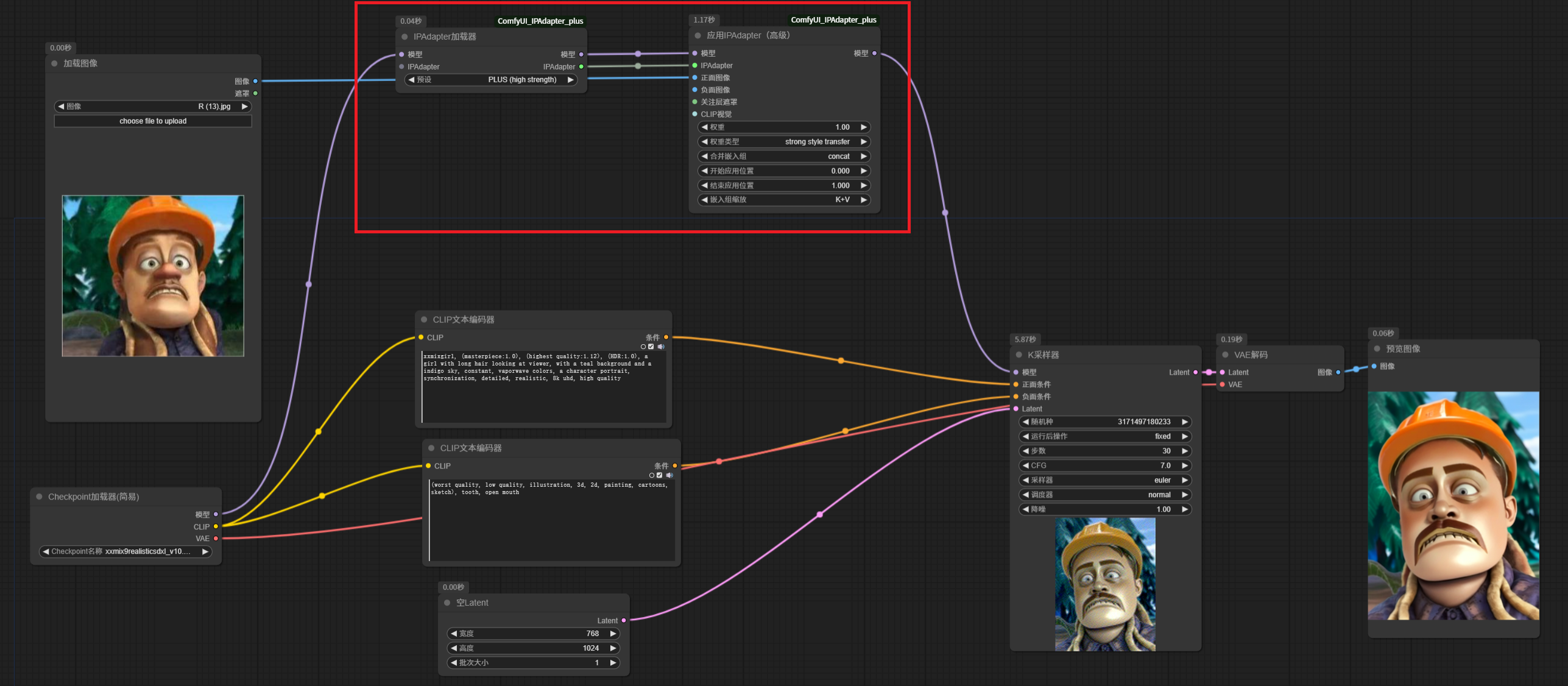1568x686 pixels.
Task: Click speaker icon in positive CLIP encoder
Action: pos(661,347)
